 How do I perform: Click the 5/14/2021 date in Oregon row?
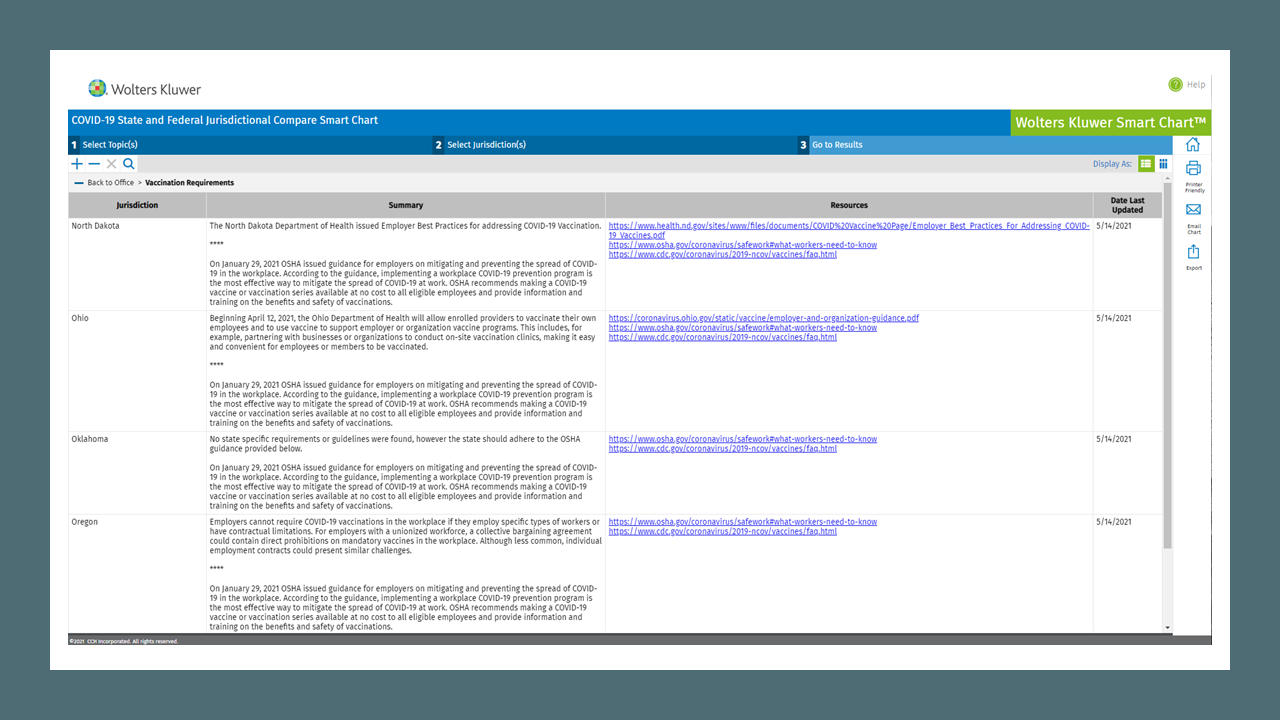click(1114, 522)
